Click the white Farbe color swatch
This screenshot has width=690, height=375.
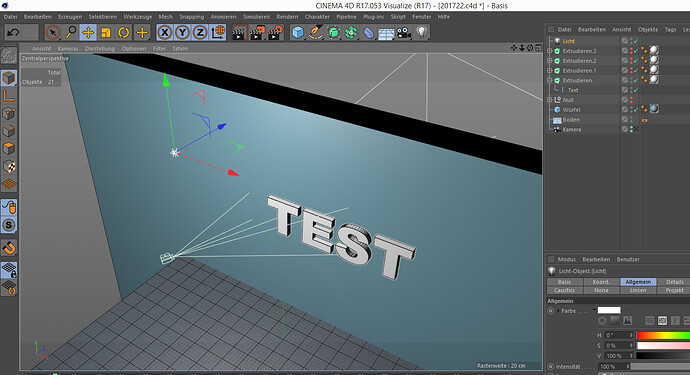pos(609,310)
